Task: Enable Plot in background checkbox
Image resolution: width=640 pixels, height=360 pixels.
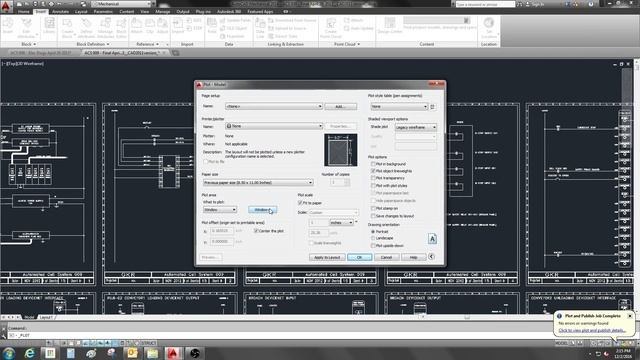Action: [x=373, y=164]
